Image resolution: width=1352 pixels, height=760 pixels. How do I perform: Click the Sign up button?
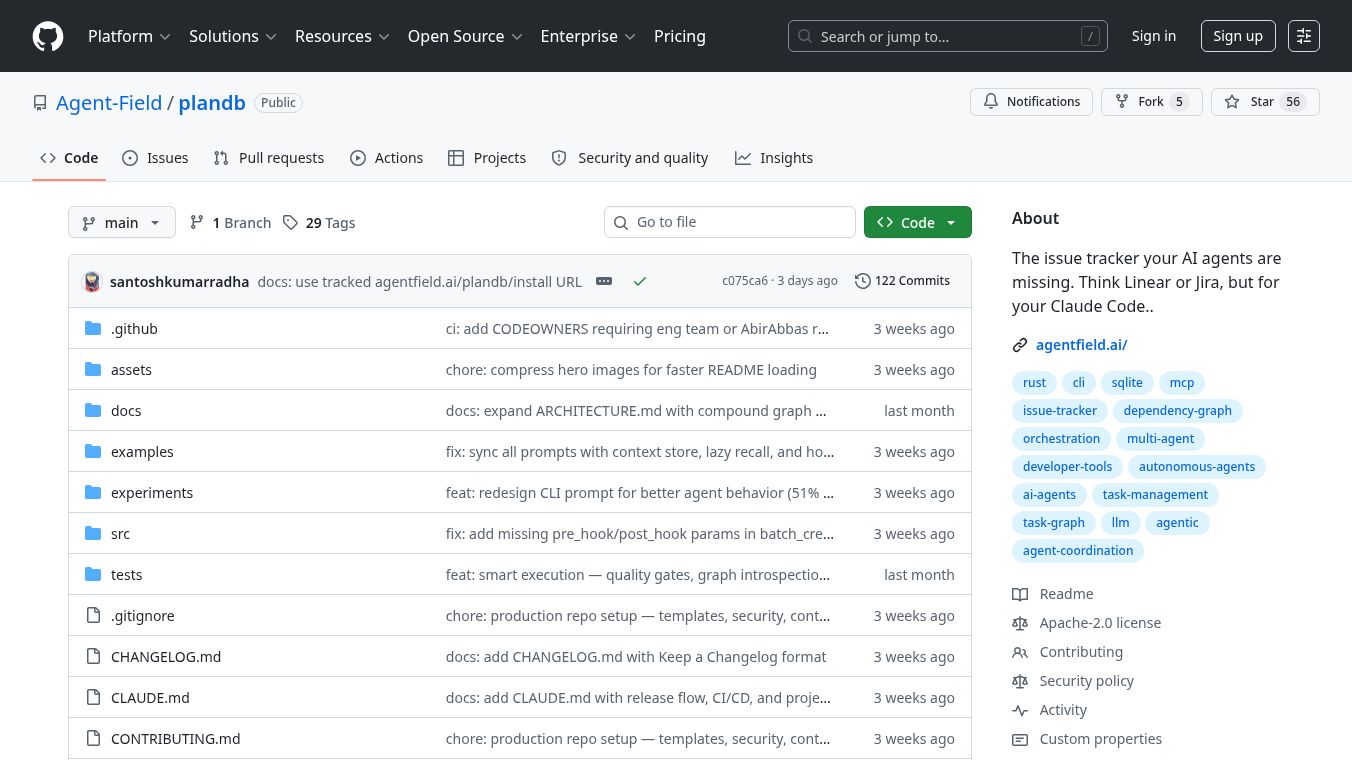pos(1237,36)
